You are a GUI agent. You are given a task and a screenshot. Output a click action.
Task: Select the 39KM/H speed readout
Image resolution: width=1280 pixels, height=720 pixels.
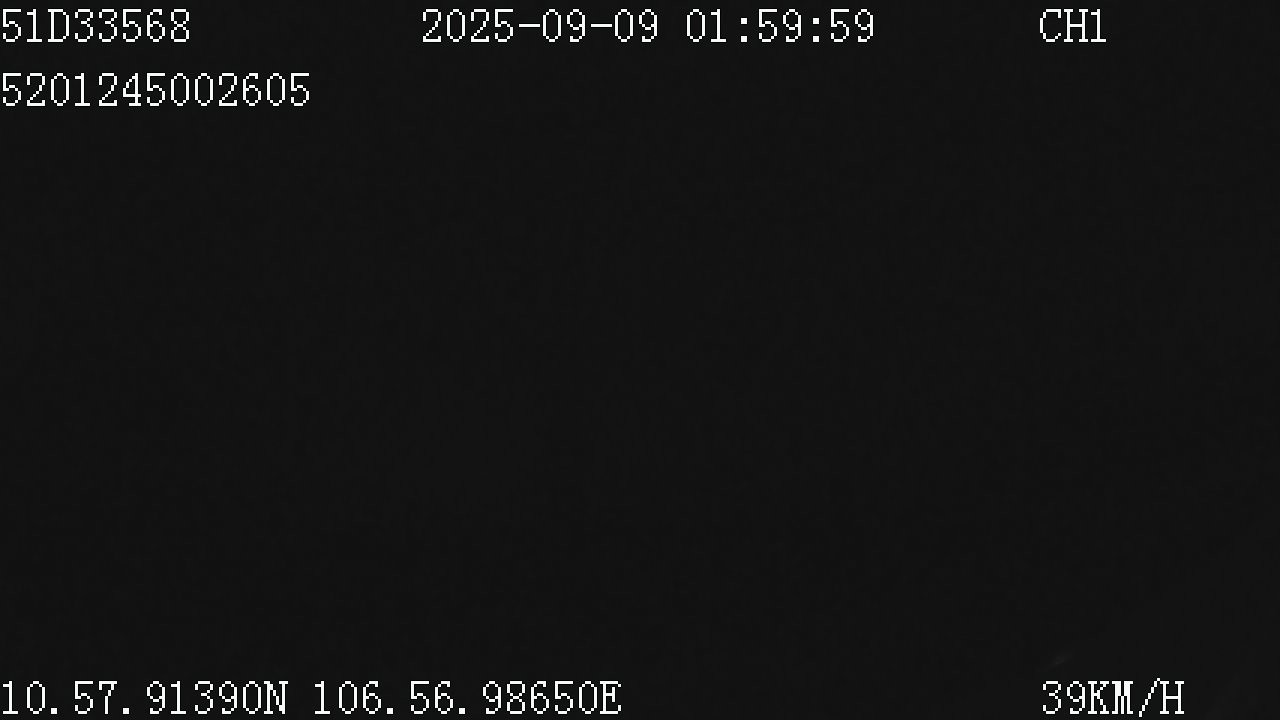pos(1112,698)
